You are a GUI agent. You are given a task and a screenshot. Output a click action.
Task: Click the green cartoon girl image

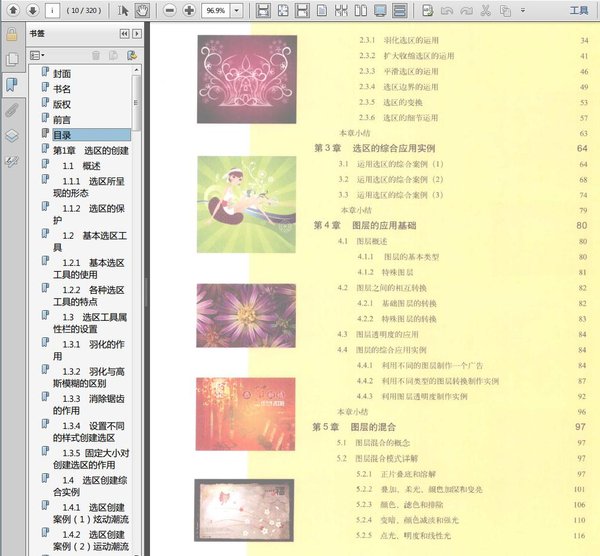(x=246, y=204)
